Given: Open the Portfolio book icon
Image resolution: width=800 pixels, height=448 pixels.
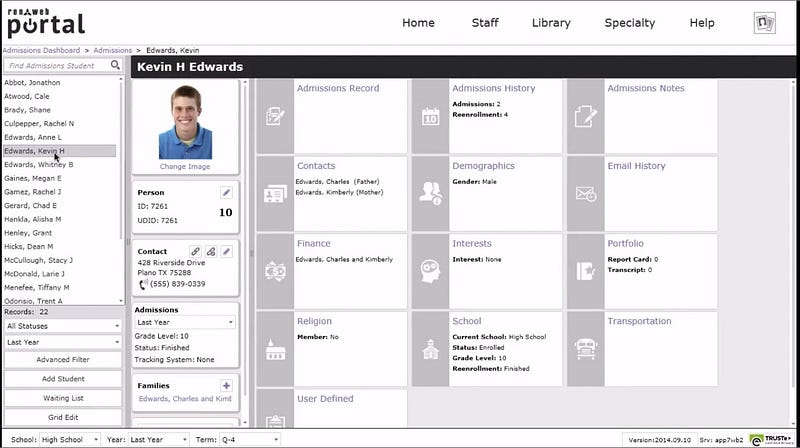Looking at the screenshot, I should [586, 271].
